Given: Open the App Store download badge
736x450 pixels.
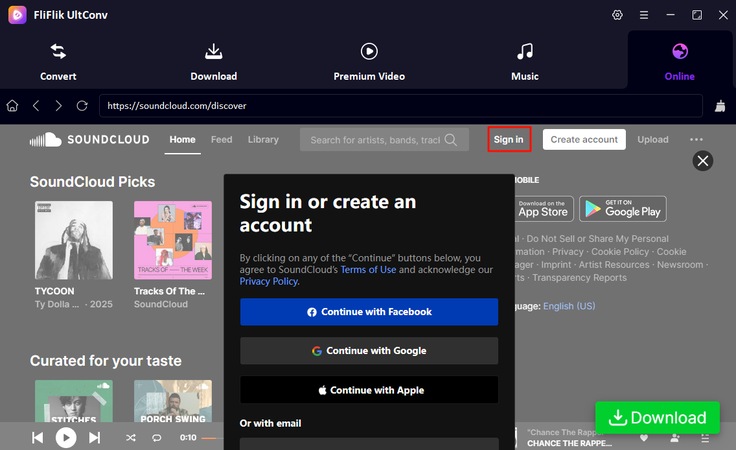Looking at the screenshot, I should (x=544, y=209).
